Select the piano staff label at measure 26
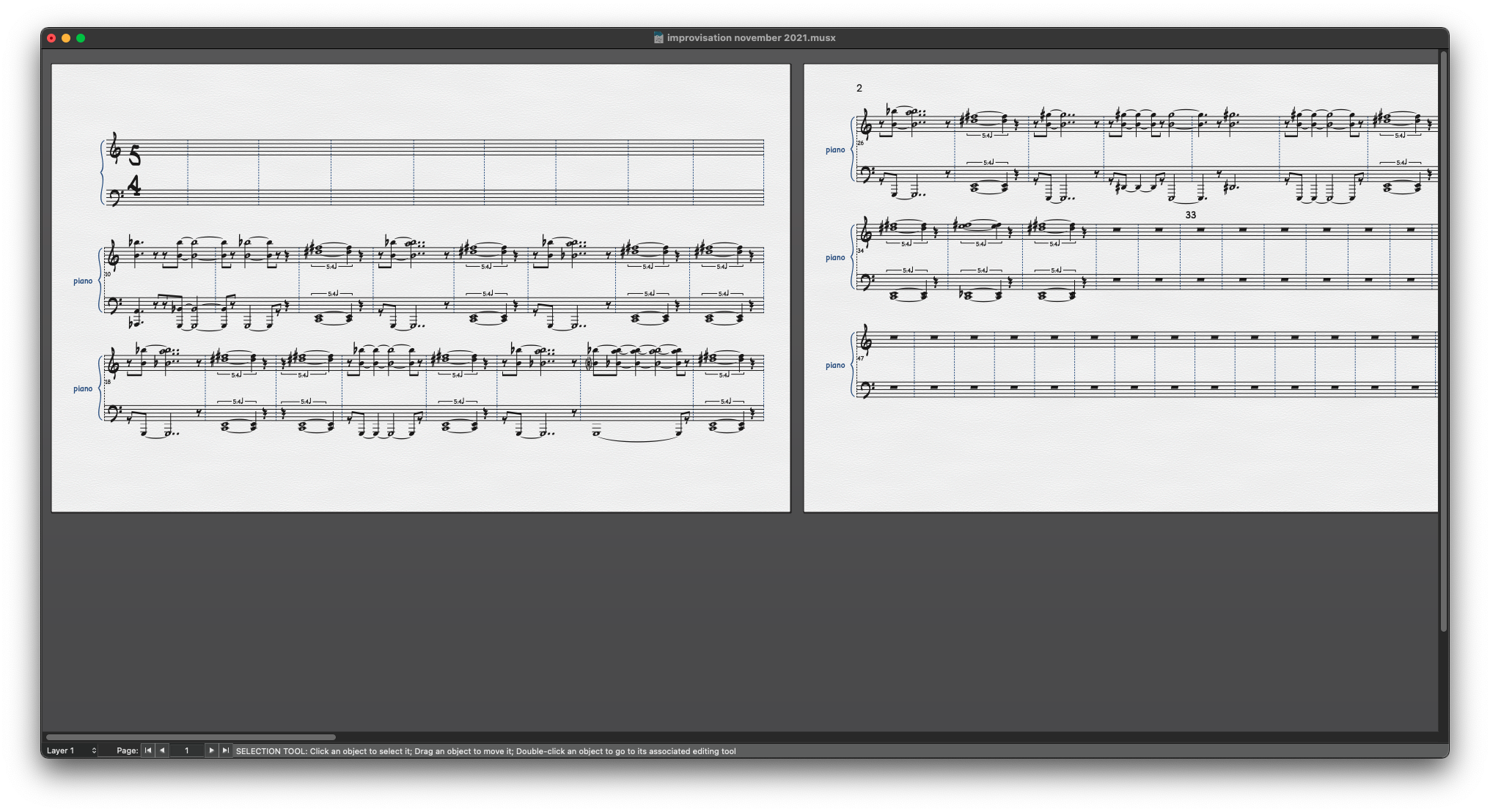 pos(835,150)
